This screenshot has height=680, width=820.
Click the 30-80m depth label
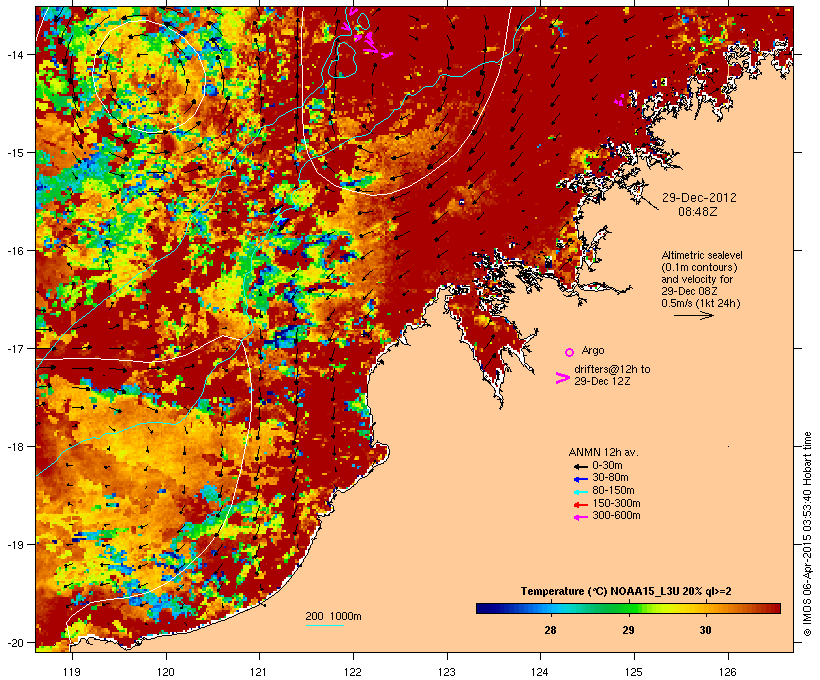click(x=610, y=478)
